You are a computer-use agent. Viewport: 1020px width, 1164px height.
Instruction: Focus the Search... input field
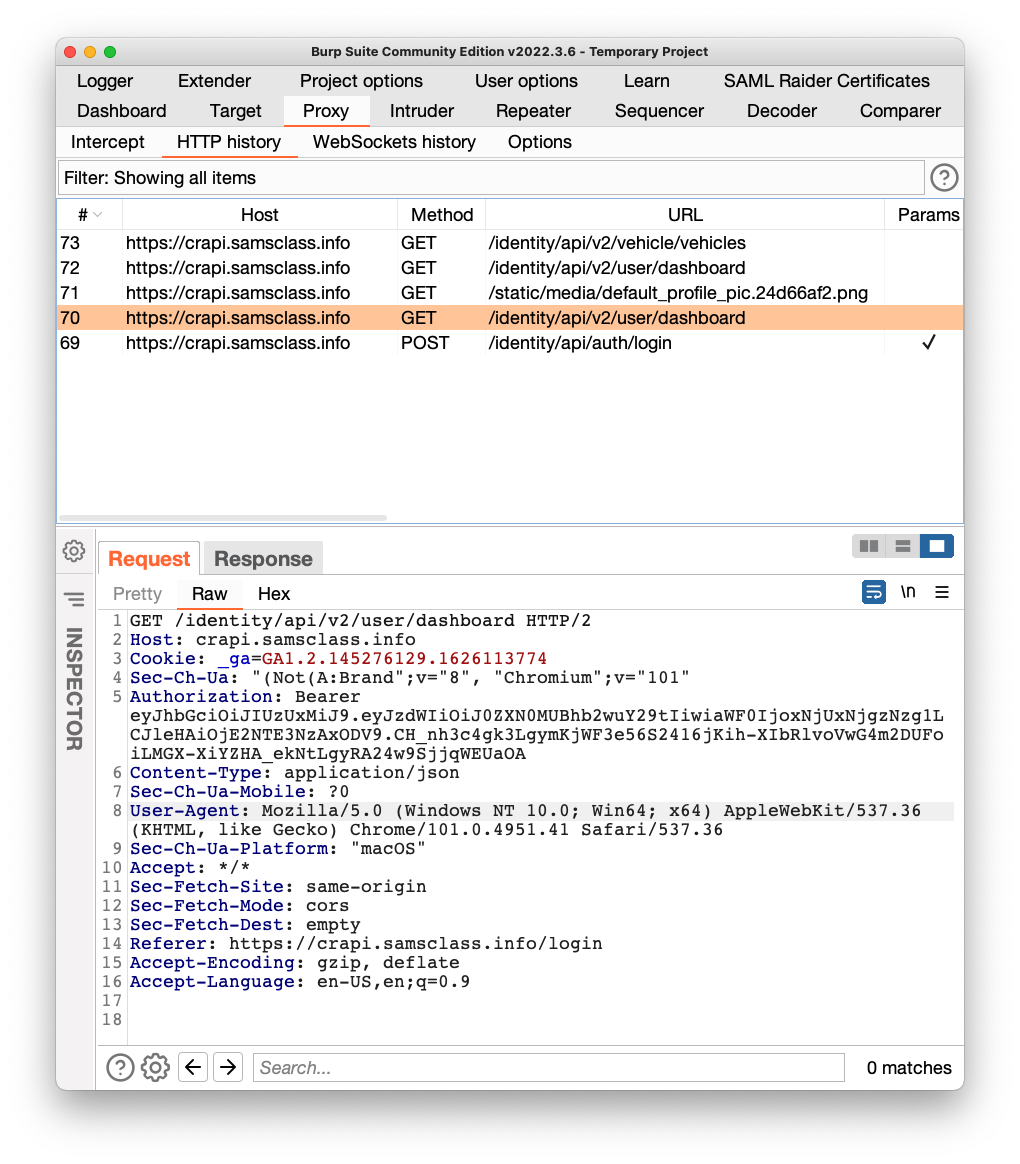[549, 1067]
